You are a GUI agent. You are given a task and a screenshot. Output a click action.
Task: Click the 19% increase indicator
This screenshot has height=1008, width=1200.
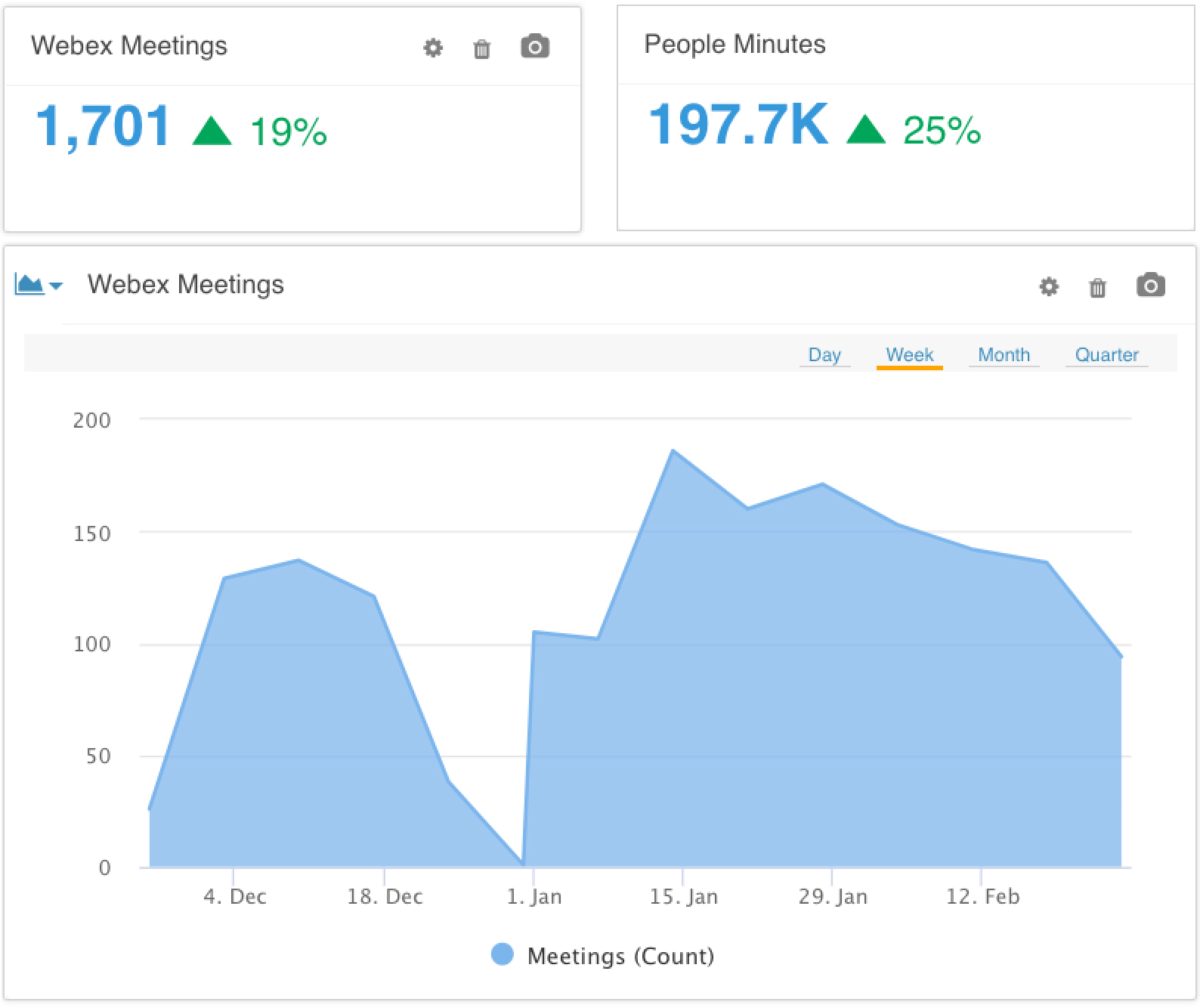260,131
